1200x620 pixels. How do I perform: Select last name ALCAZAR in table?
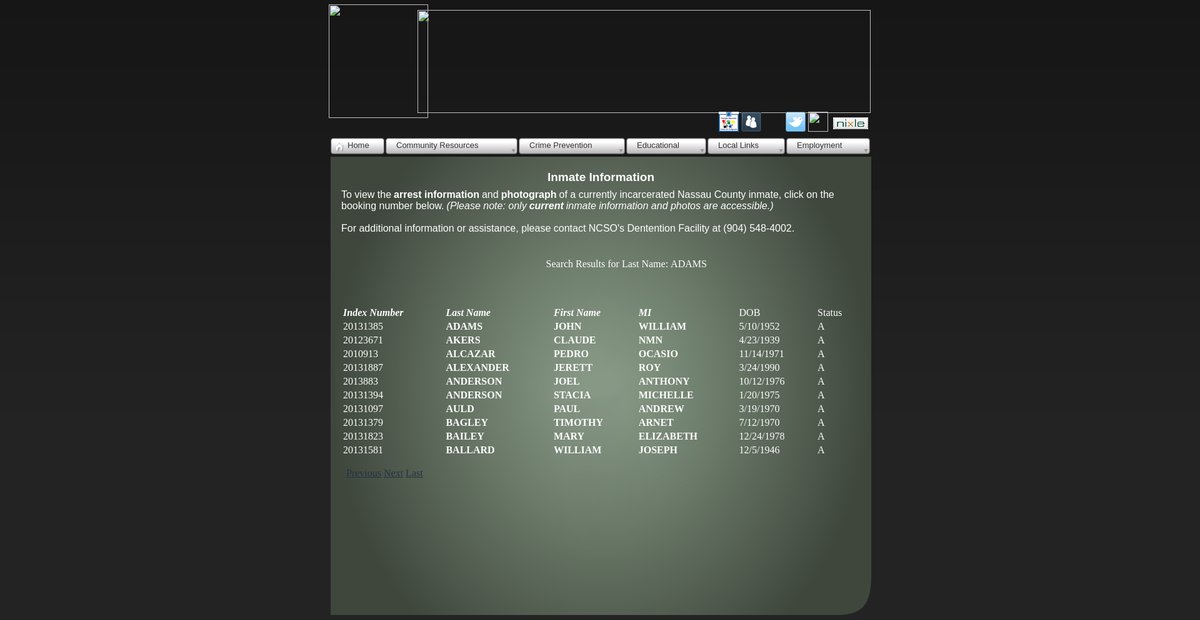470,354
